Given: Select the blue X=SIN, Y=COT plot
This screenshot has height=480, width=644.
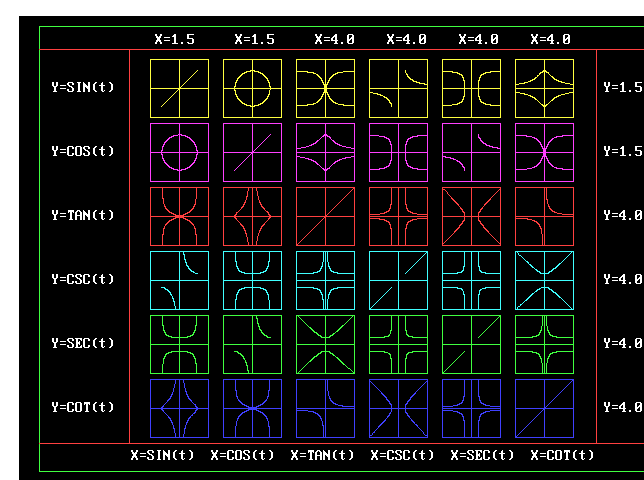Looking at the screenshot, I should [x=179, y=409].
